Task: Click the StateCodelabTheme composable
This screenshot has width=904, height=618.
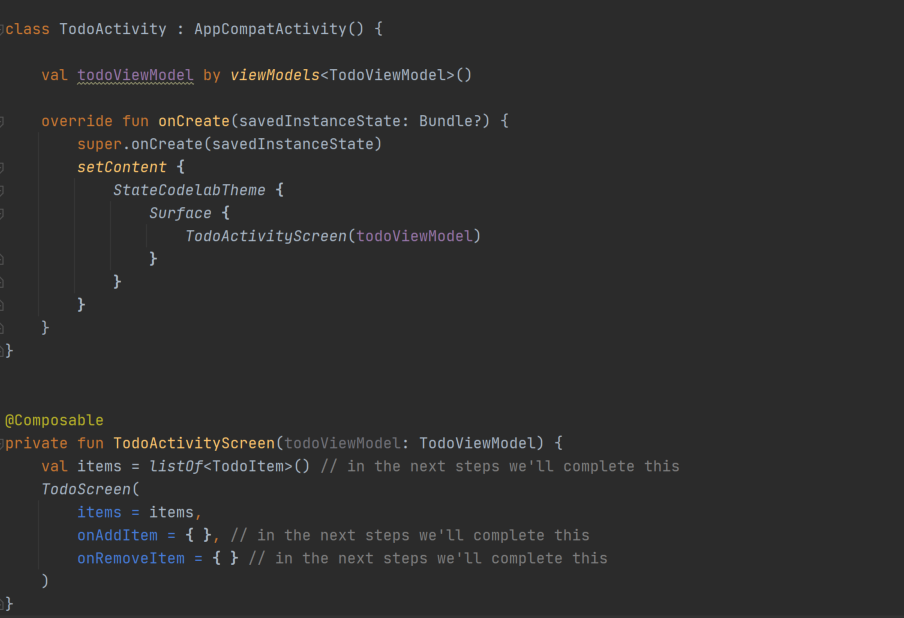Action: tap(189, 190)
